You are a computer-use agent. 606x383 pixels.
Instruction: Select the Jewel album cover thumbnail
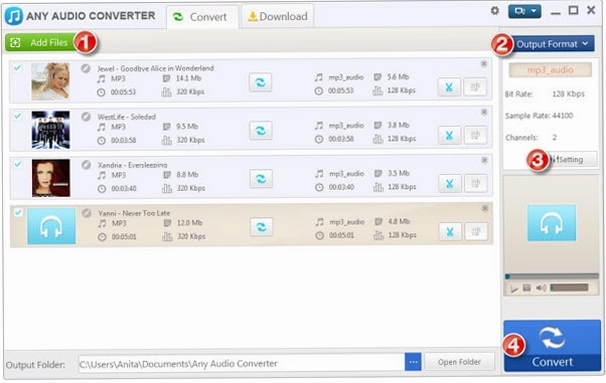tap(51, 81)
